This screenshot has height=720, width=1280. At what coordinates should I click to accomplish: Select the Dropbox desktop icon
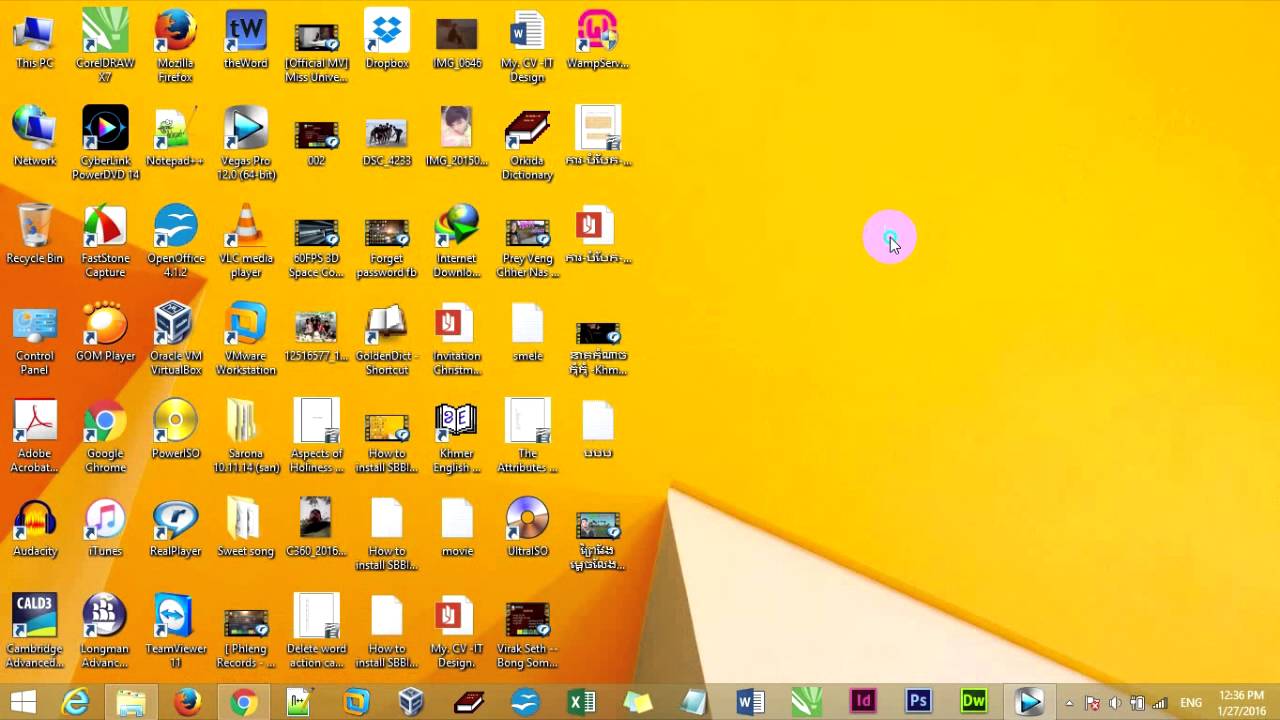pyautogui.click(x=387, y=40)
